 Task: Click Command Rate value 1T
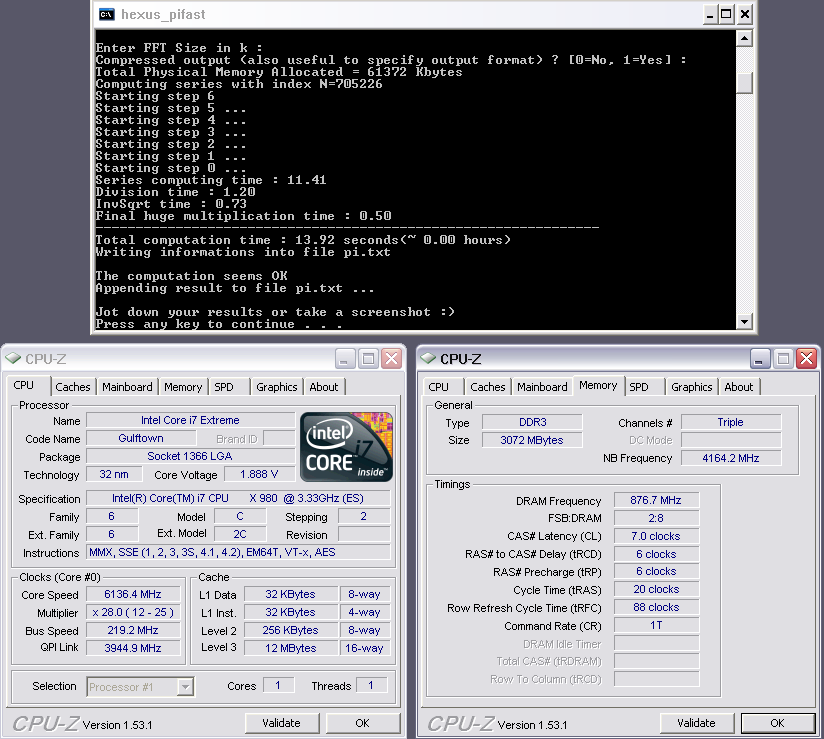656,625
